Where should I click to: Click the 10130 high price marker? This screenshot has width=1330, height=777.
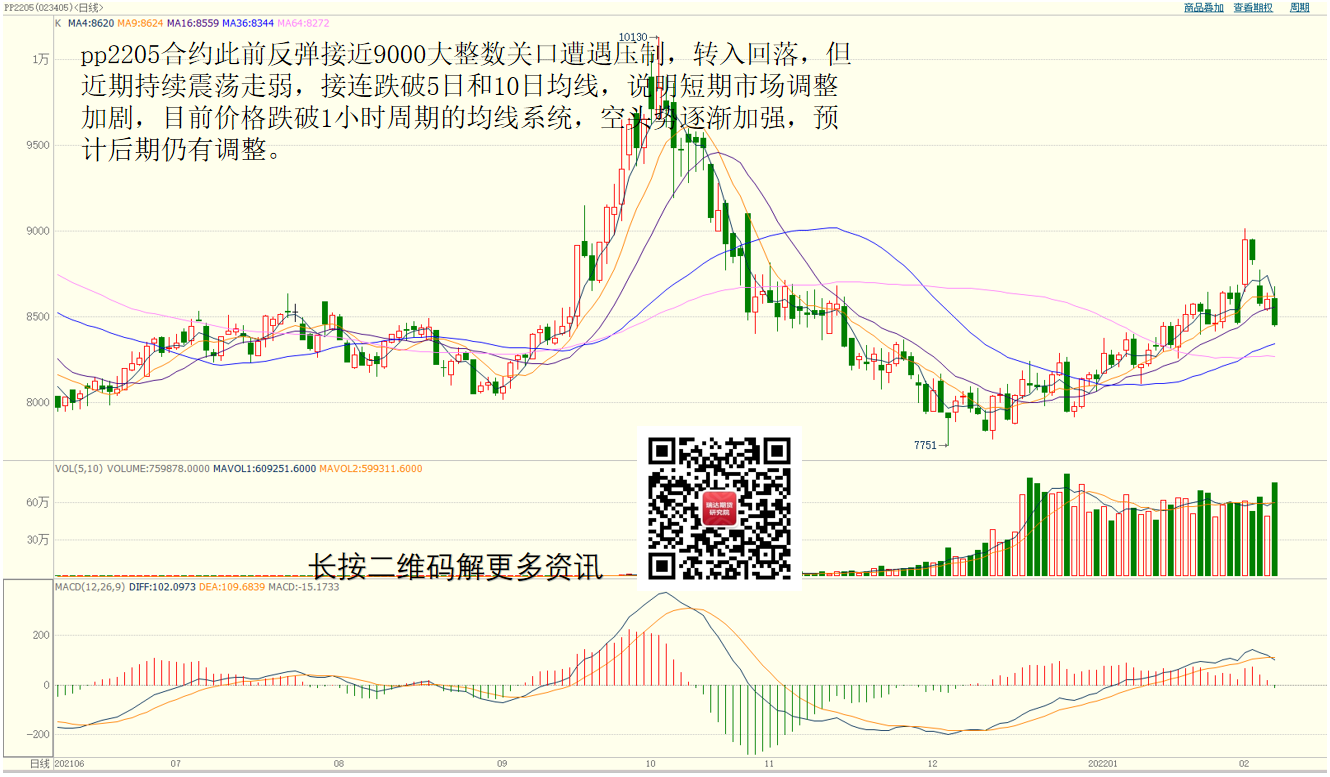pos(633,36)
